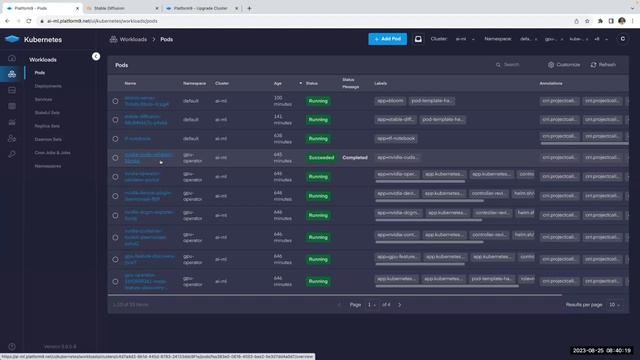The image size is (640, 360).
Task: Select radio for Succeeded nvidia-cuda pod row
Action: [116, 158]
